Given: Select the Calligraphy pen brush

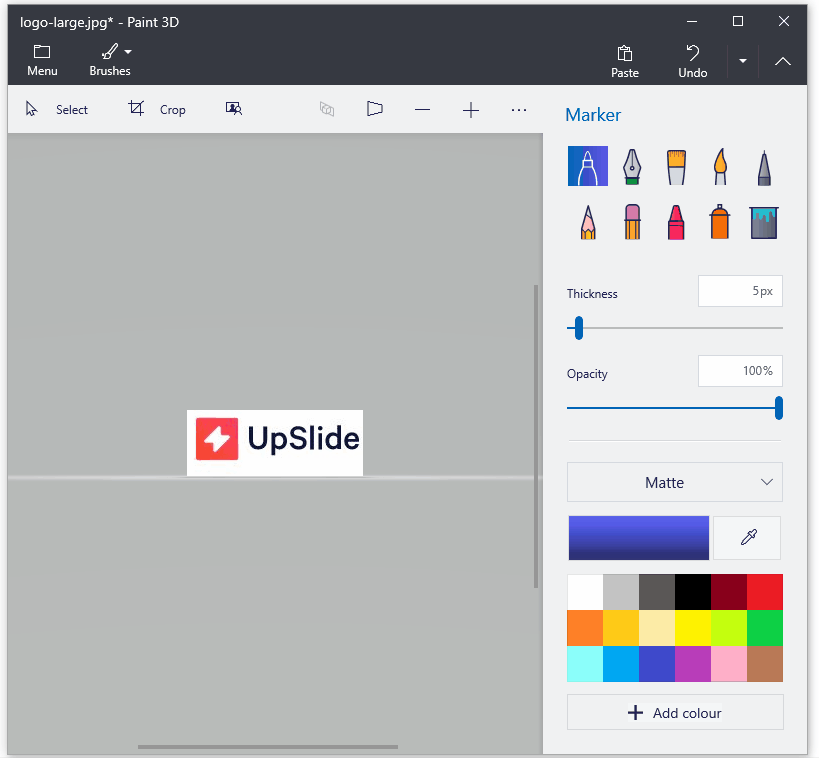Looking at the screenshot, I should coord(631,167).
